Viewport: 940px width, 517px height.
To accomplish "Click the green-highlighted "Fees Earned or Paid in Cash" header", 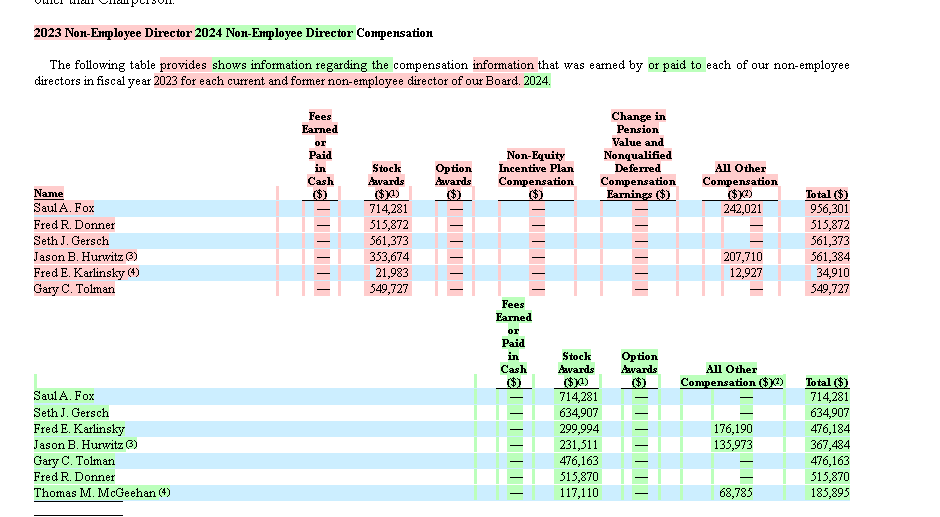I will coord(514,343).
